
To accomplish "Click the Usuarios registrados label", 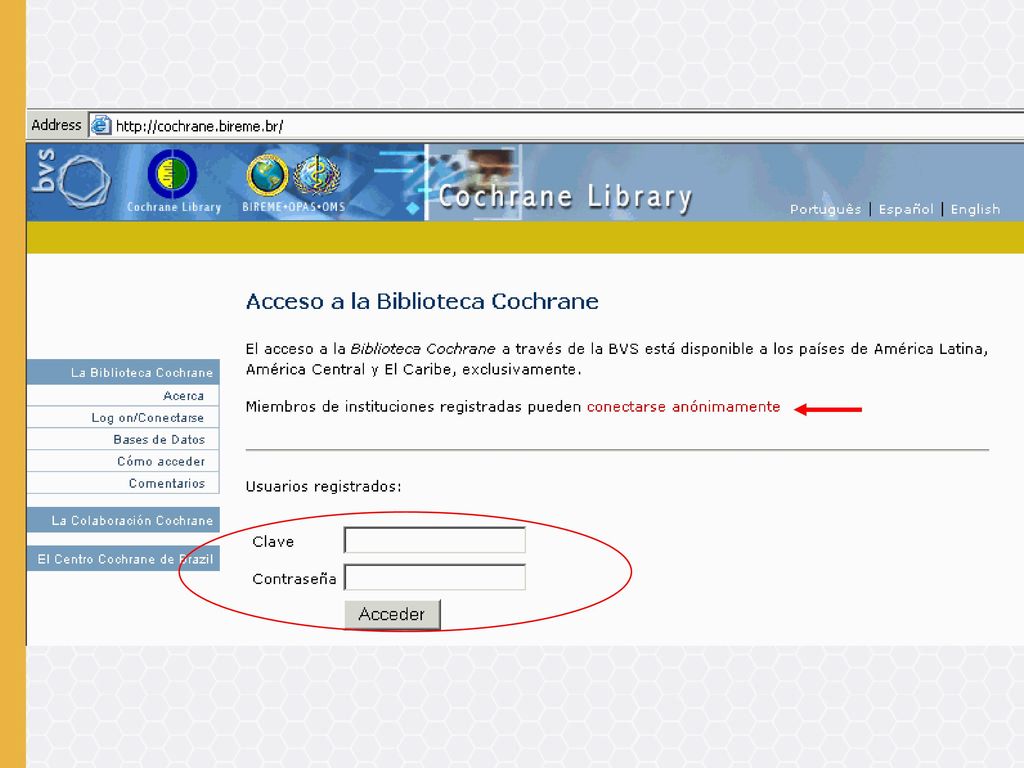I will pyautogui.click(x=323, y=487).
